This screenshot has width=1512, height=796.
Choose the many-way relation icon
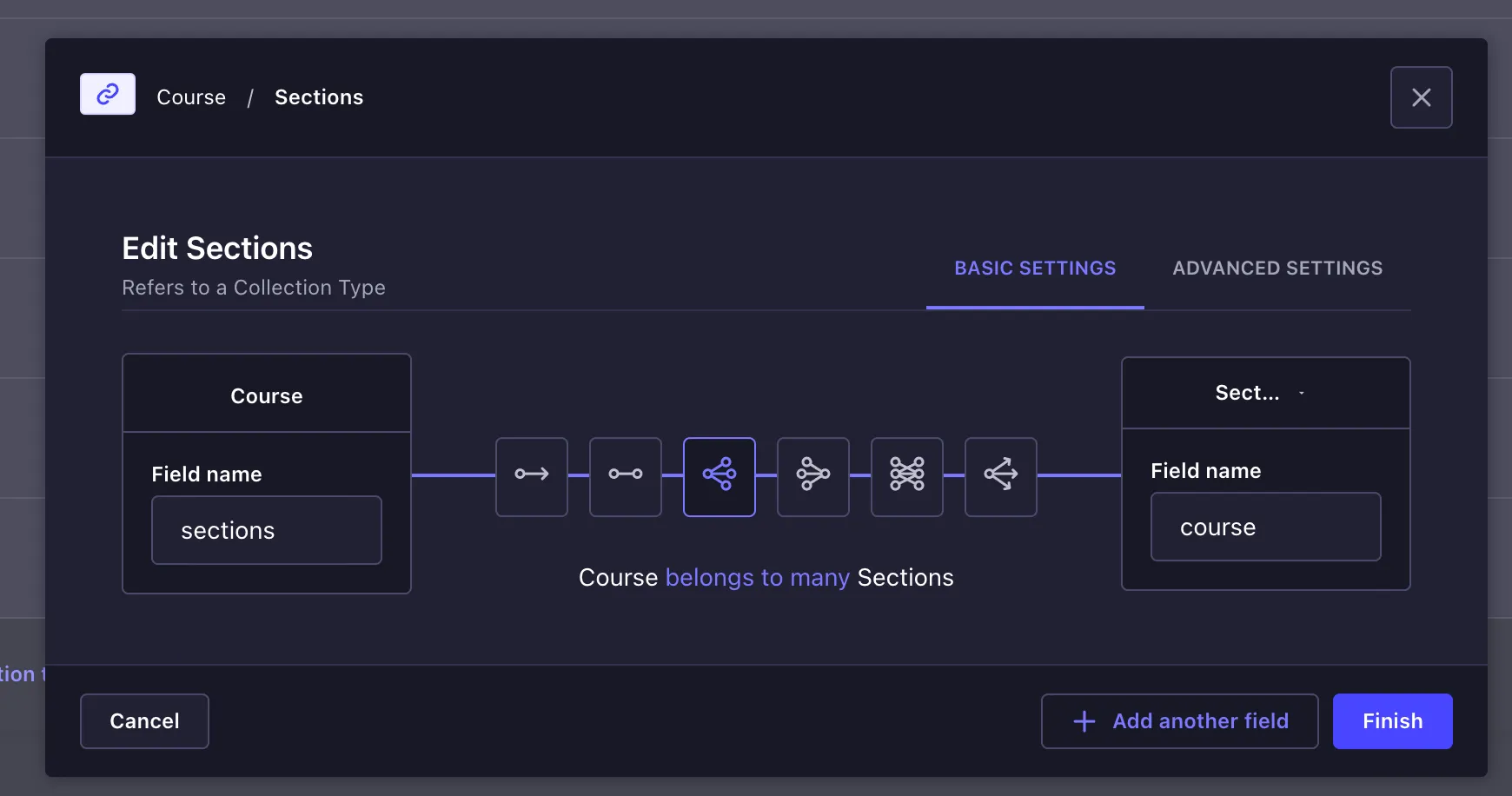[x=1001, y=476]
